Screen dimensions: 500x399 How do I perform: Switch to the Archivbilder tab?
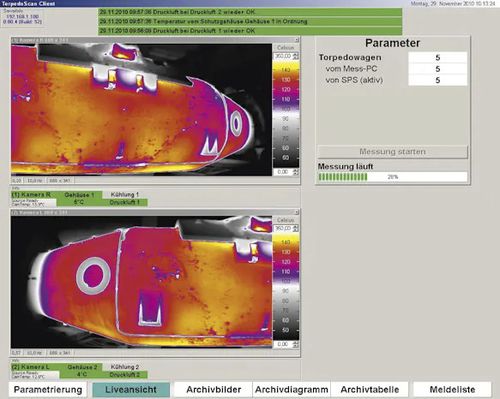point(214,389)
